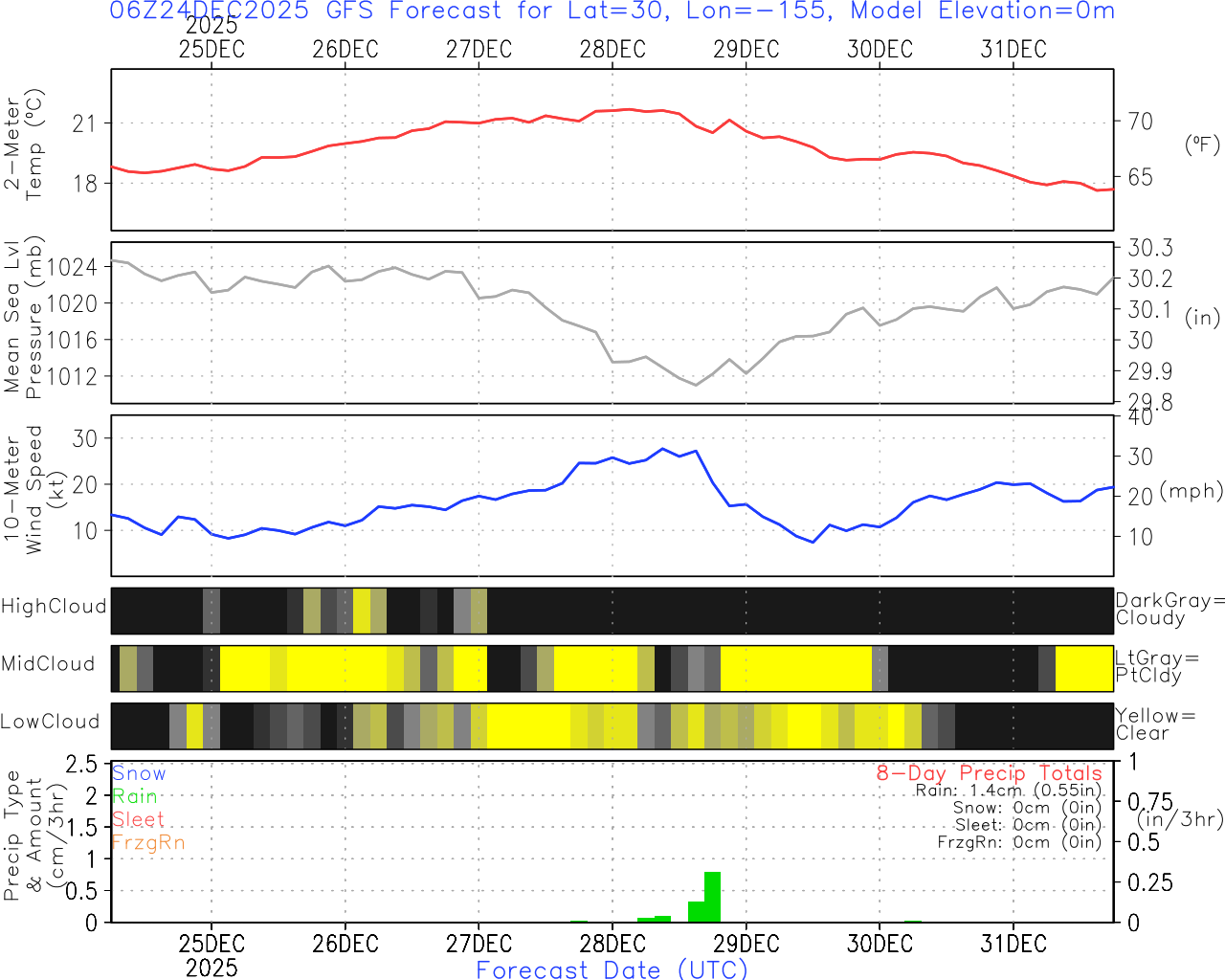Click the Forecast Date (UTC) axis title

pyautogui.click(x=612, y=969)
